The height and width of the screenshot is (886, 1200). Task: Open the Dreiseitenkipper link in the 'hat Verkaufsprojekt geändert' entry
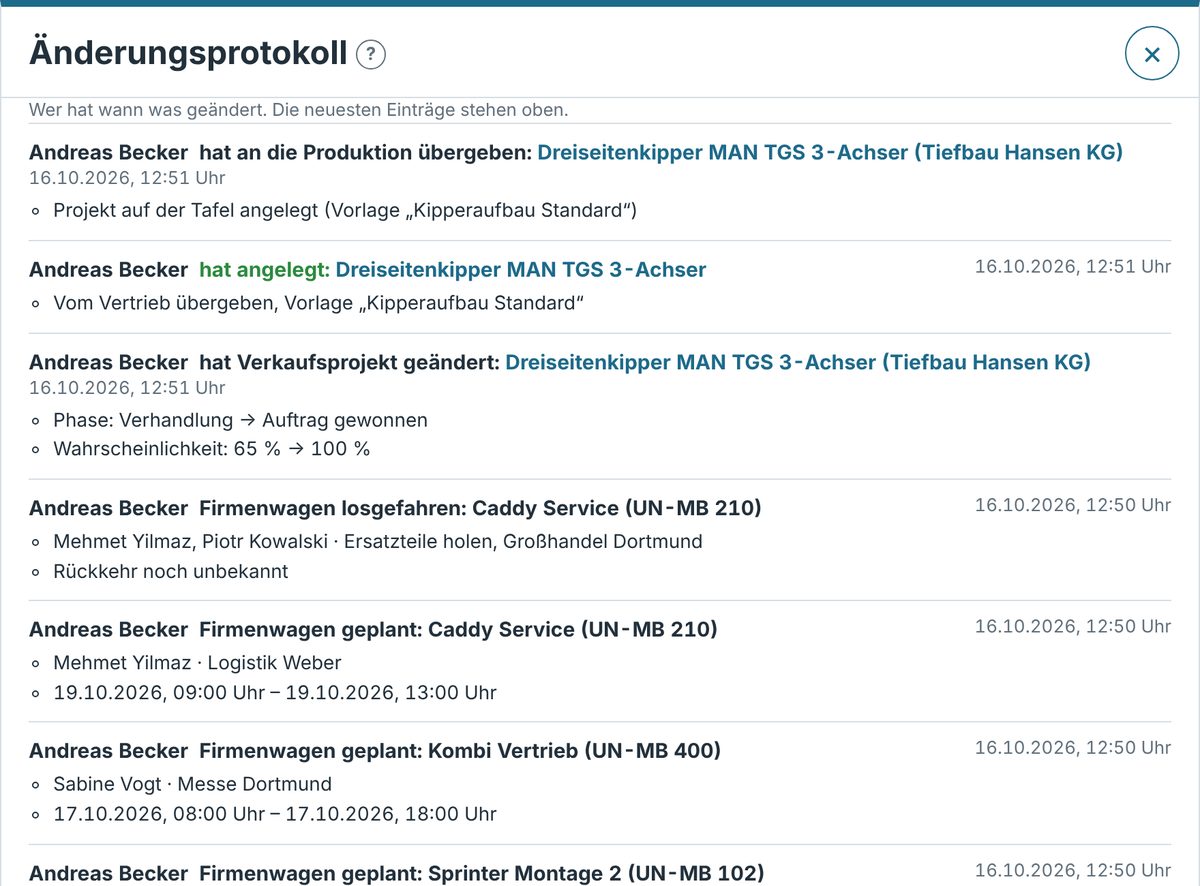[x=798, y=362]
